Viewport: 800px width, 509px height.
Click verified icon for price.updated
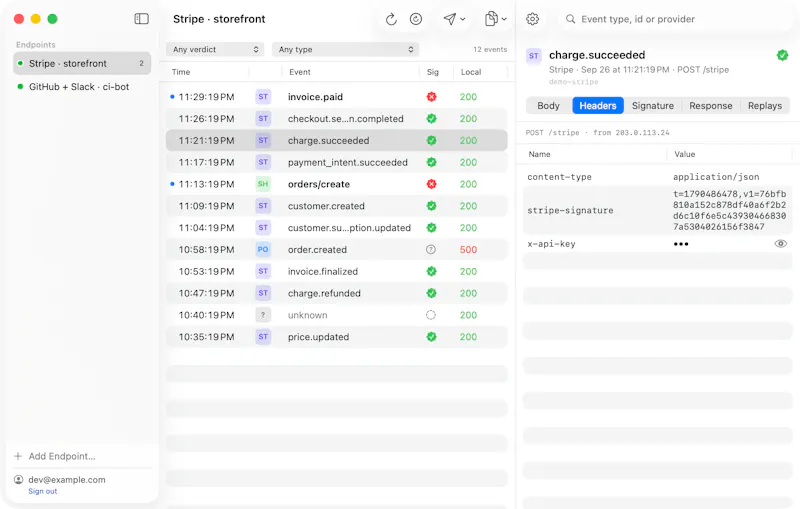(431, 337)
